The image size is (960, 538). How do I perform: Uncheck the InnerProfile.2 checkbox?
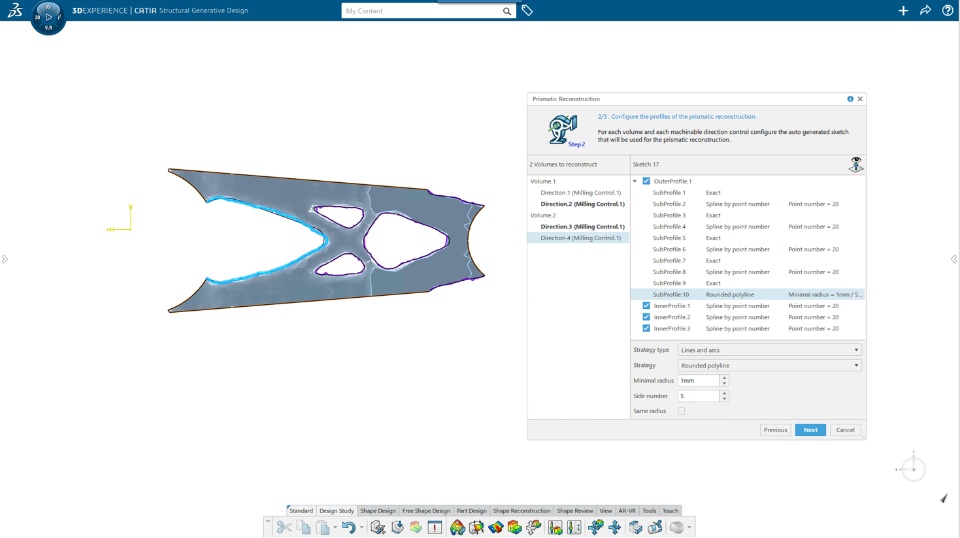(x=646, y=317)
